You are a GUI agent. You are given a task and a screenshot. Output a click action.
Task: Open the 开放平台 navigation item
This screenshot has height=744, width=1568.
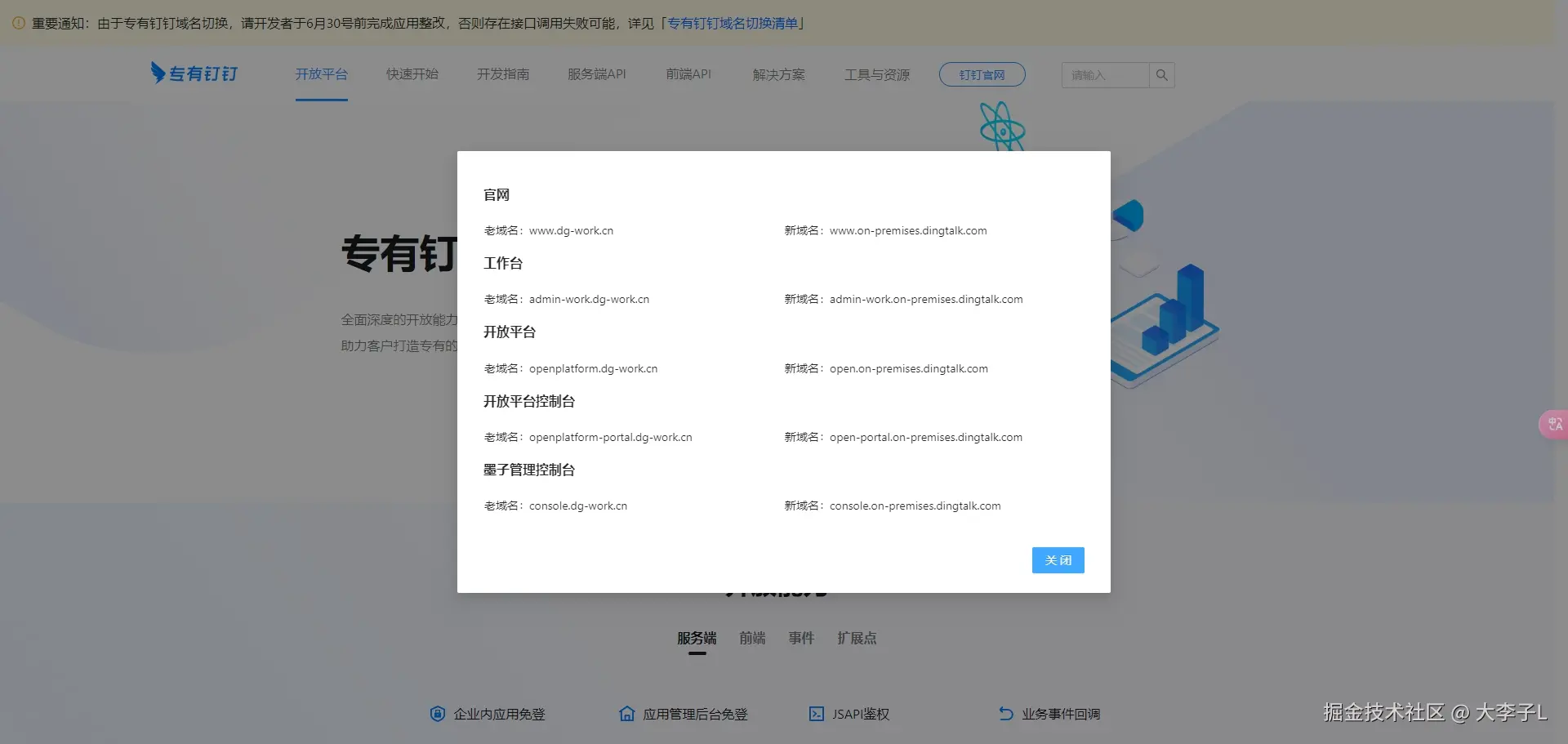(321, 74)
